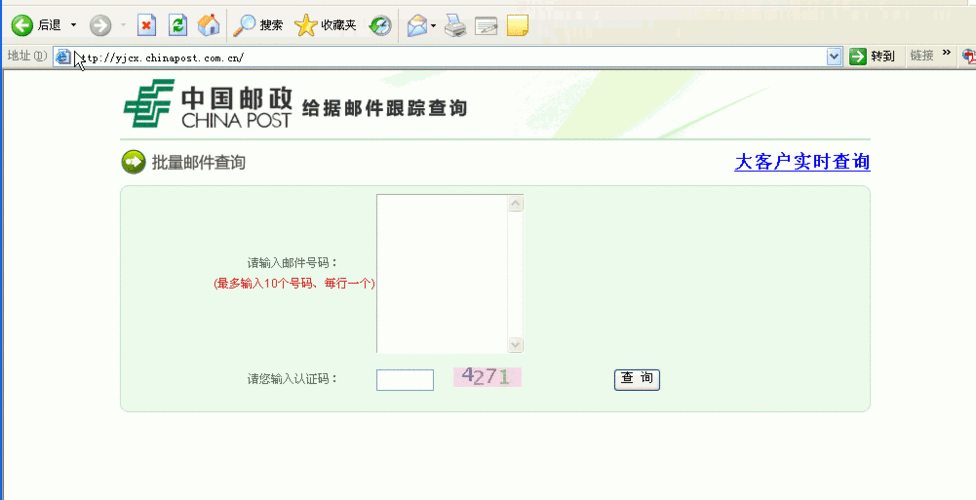This screenshot has height=500, width=976.
Task: Click the 批量邮件查询 heading text
Action: click(x=199, y=163)
